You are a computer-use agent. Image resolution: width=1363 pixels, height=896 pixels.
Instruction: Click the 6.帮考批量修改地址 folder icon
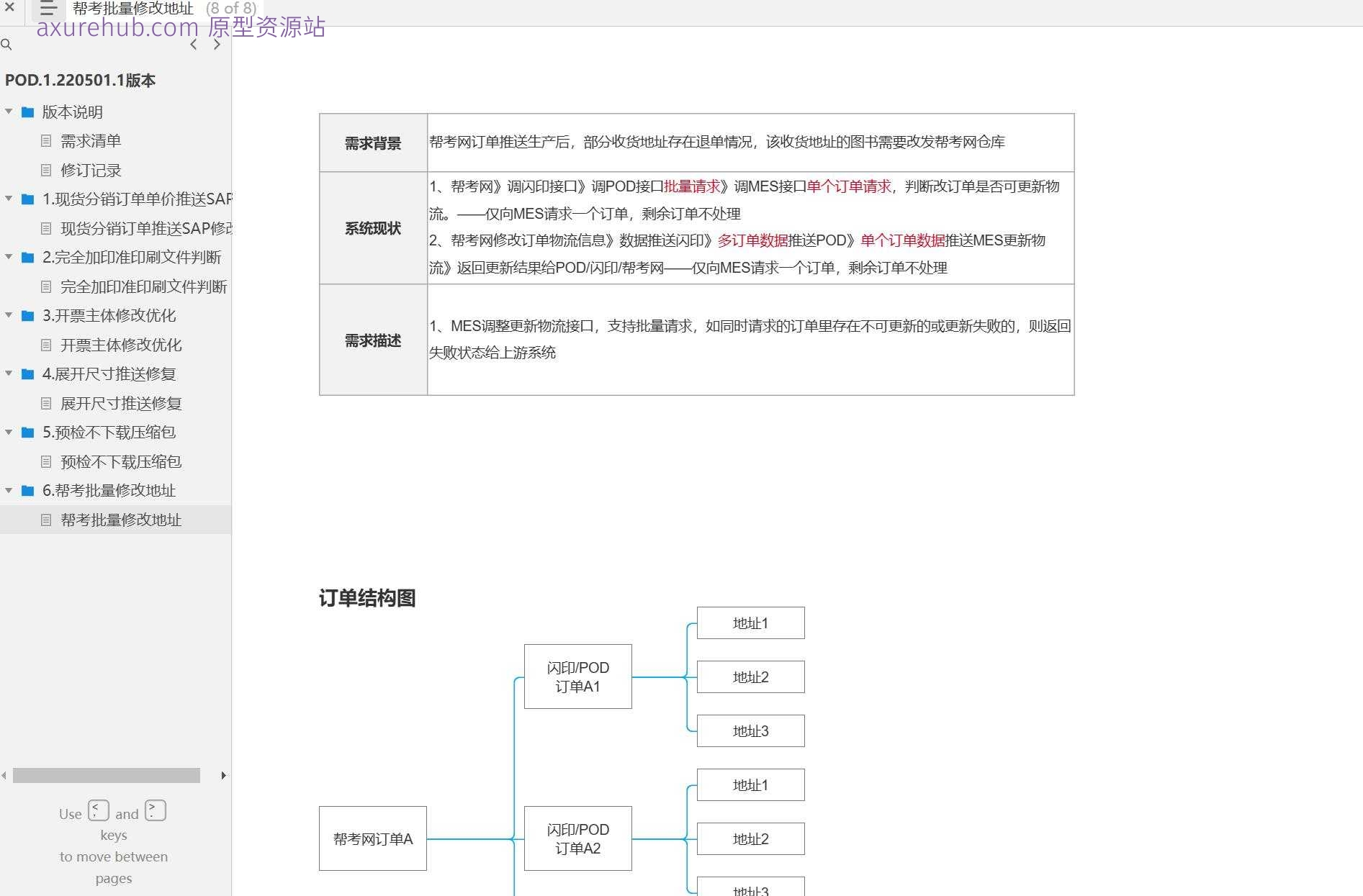pos(28,490)
